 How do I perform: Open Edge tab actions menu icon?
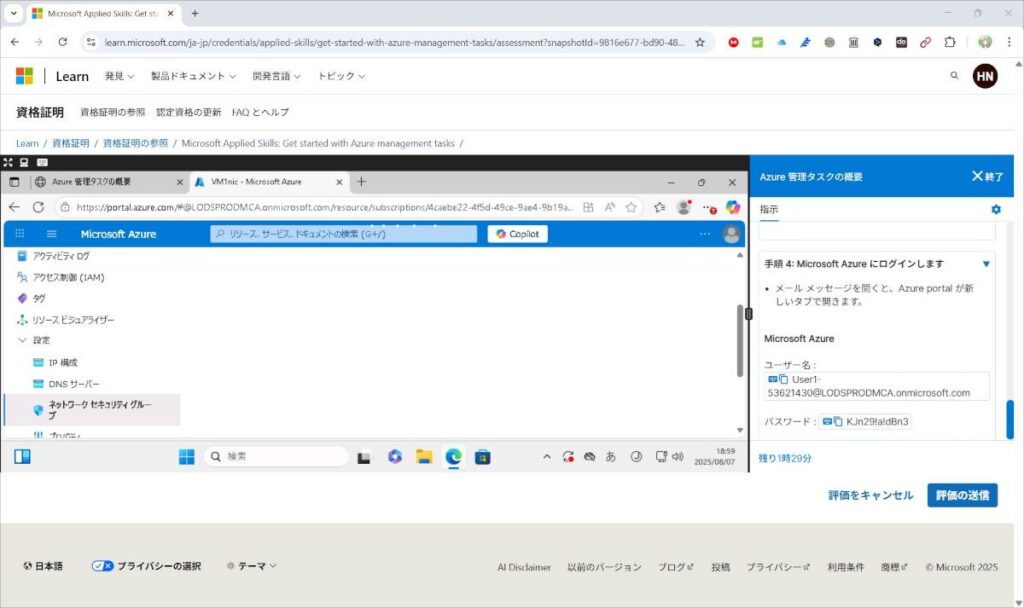(x=14, y=182)
